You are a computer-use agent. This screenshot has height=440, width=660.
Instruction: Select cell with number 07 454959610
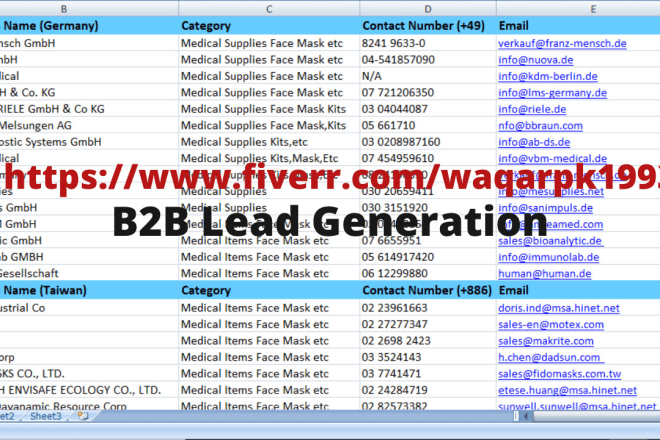tap(428, 158)
